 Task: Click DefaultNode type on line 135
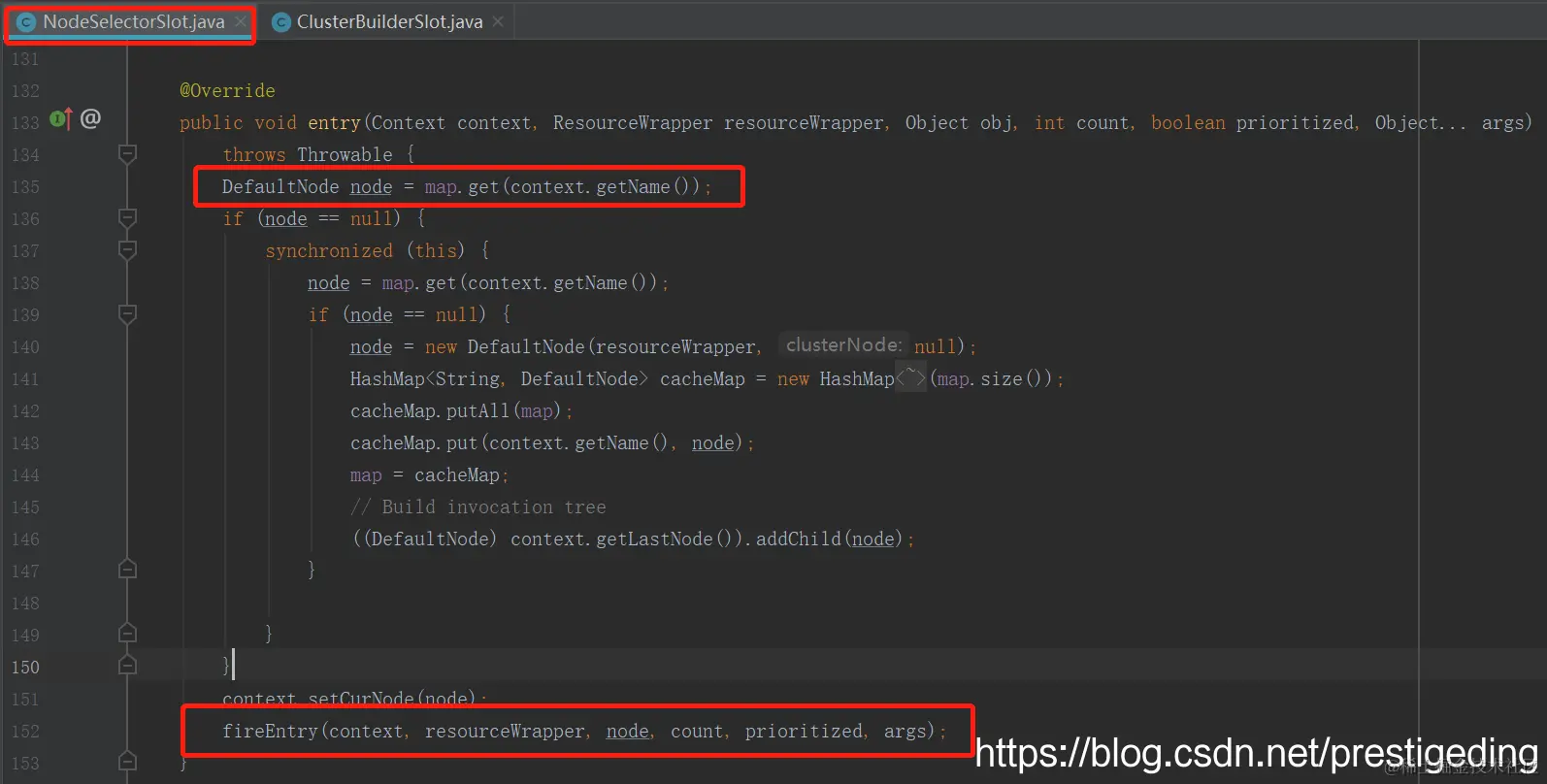[x=280, y=187]
